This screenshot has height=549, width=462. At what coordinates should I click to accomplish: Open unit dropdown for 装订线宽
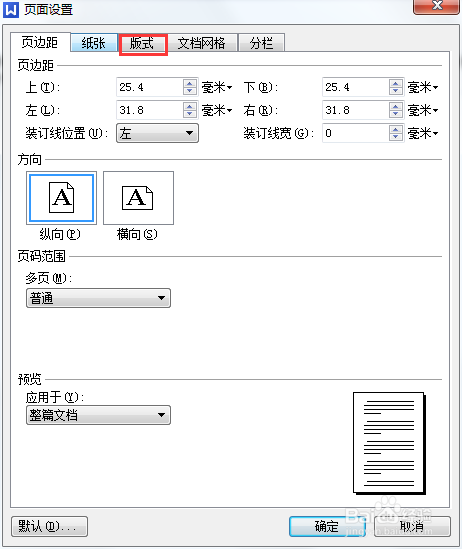[423, 133]
